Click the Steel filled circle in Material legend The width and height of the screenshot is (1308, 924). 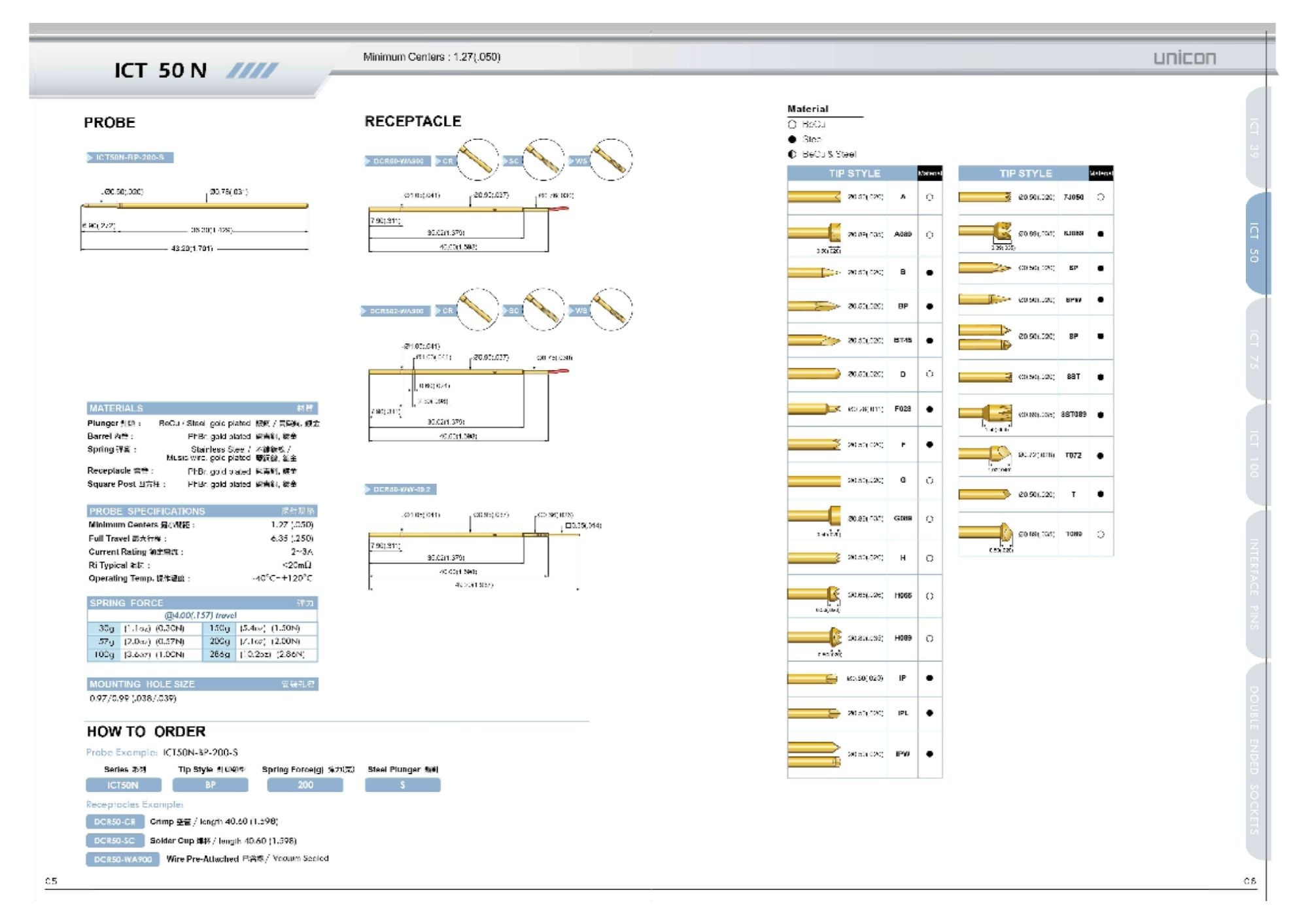point(792,139)
